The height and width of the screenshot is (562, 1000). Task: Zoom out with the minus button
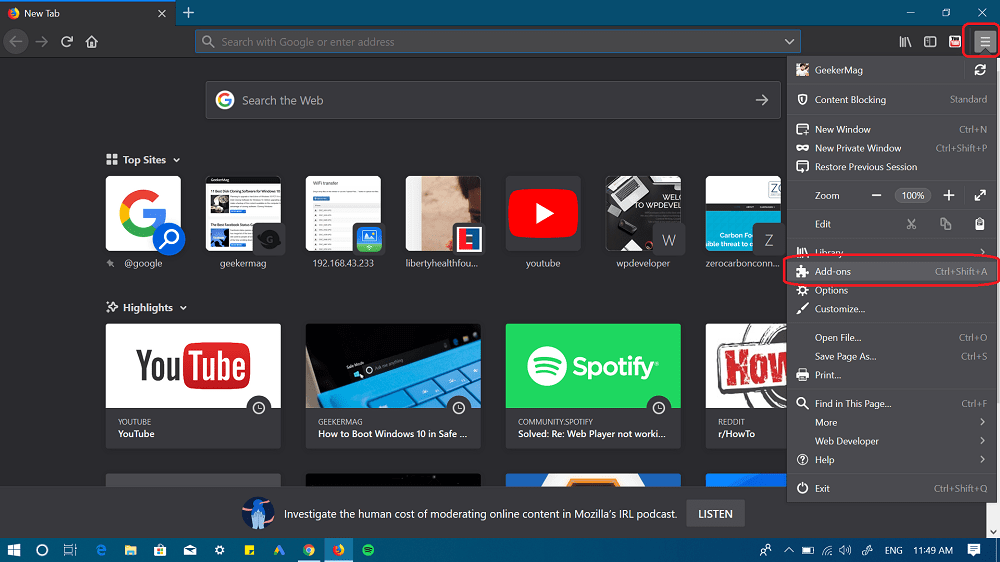[x=876, y=196]
